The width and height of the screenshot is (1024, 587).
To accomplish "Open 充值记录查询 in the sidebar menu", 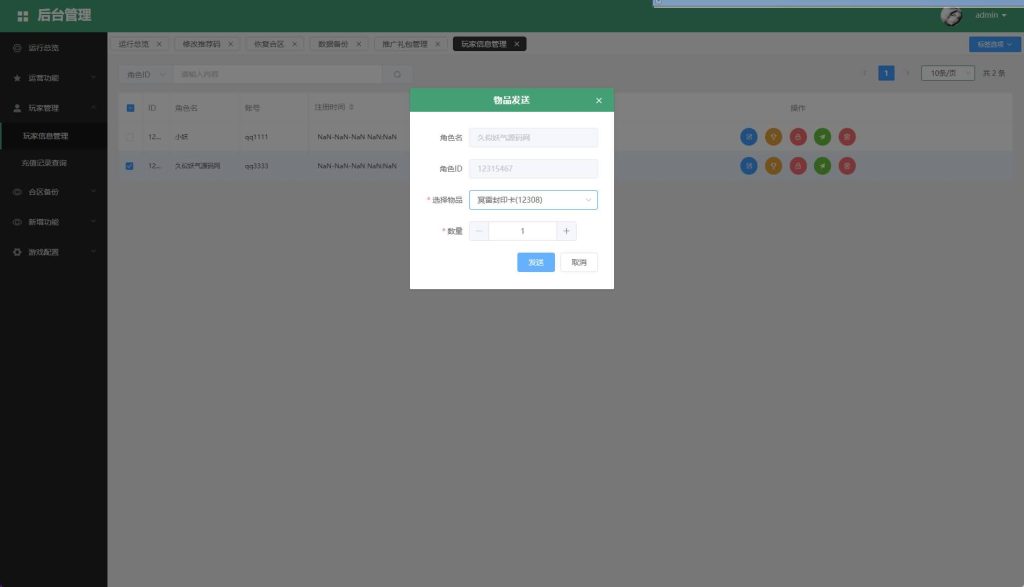I will pyautogui.click(x=45, y=162).
